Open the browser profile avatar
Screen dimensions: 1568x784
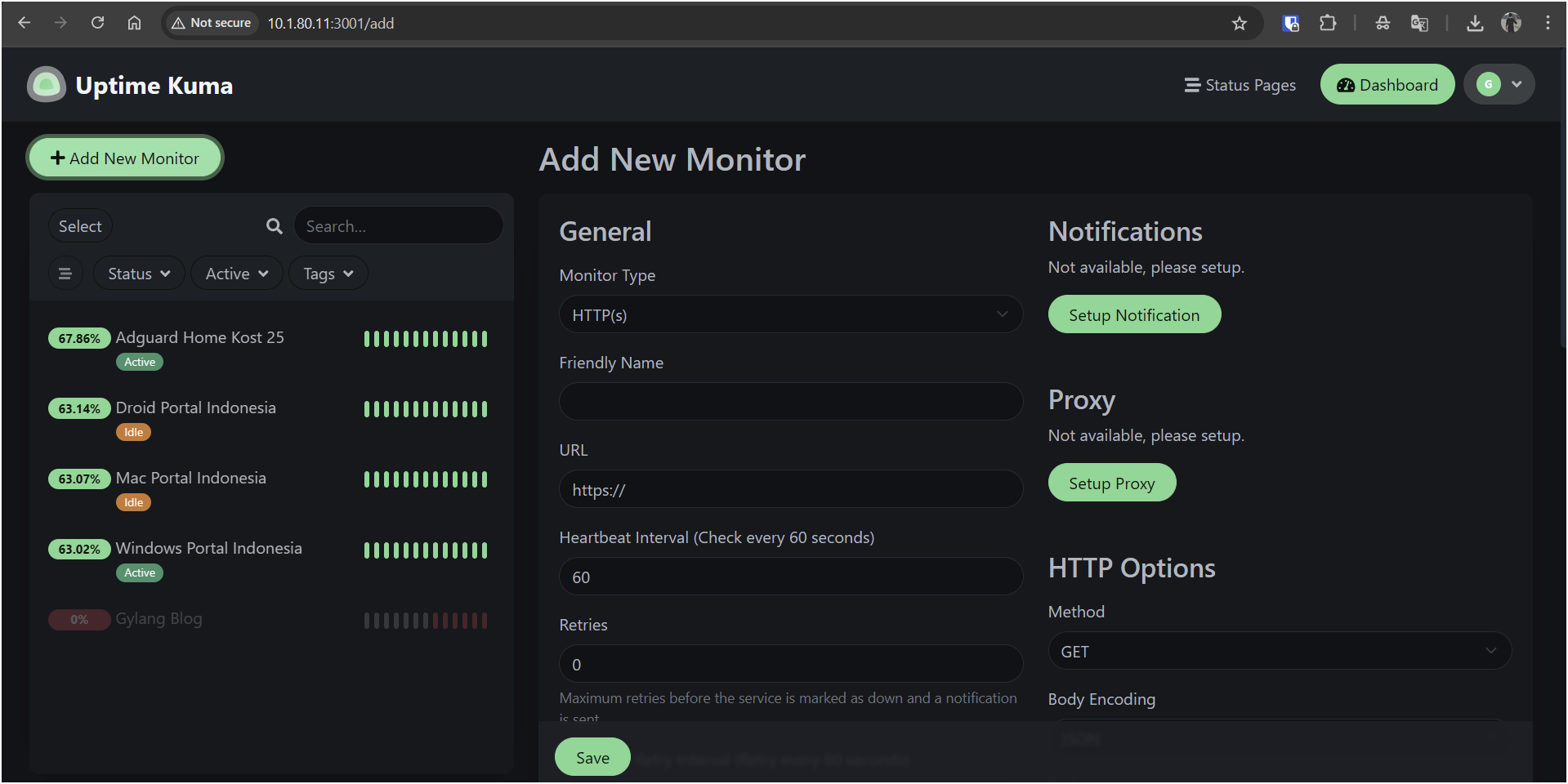point(1511,23)
